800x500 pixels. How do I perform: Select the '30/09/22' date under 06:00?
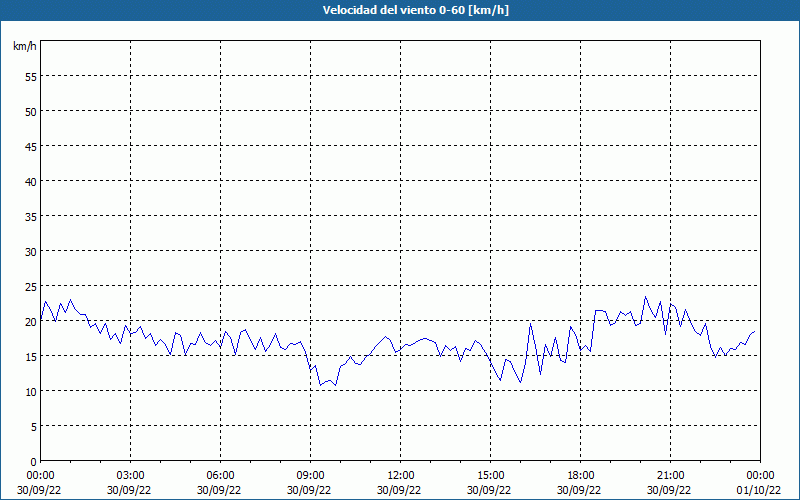click(x=219, y=490)
